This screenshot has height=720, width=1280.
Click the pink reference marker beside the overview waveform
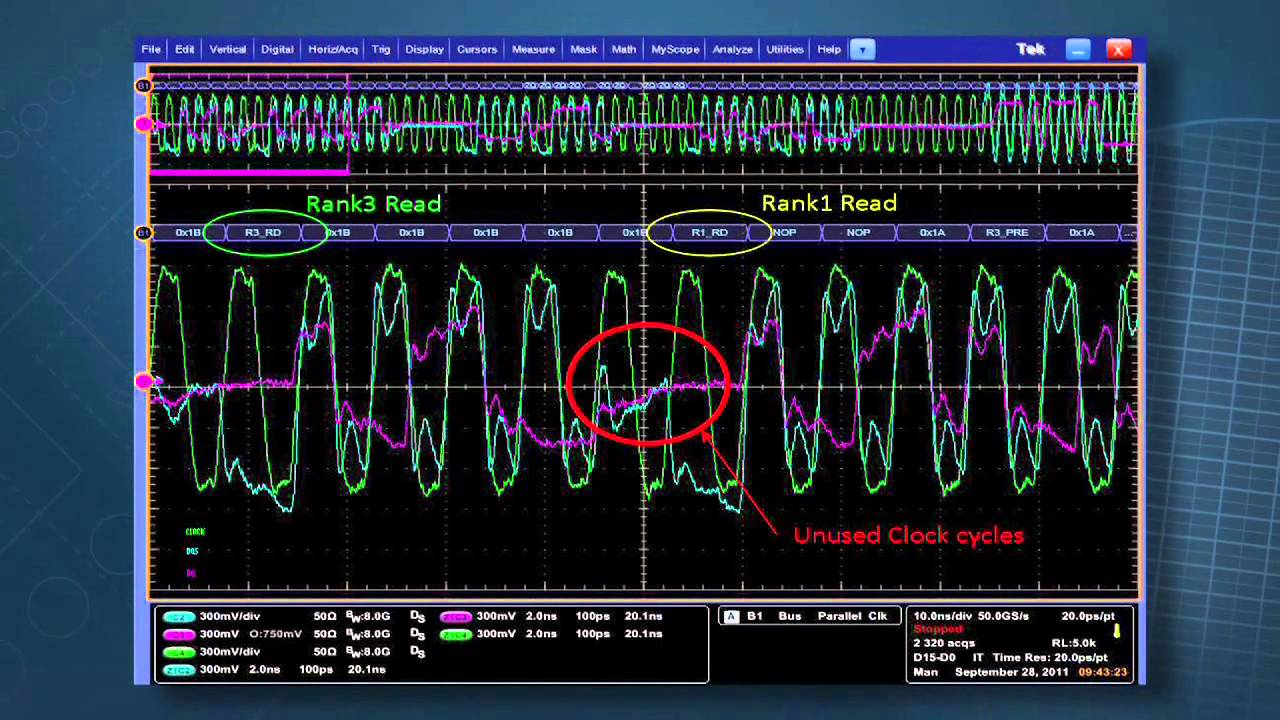pos(143,124)
